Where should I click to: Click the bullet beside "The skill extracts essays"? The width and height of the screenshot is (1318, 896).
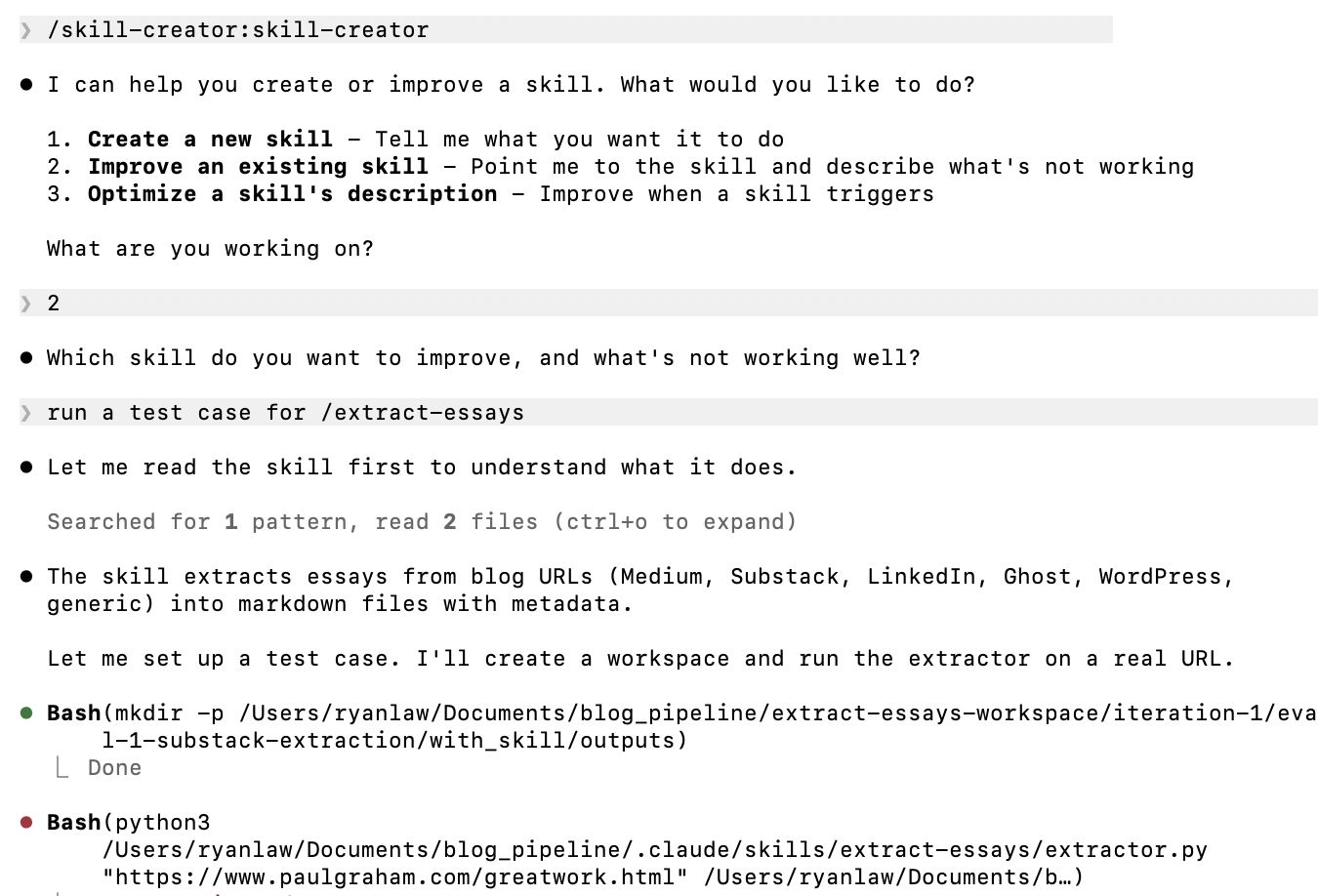(26, 577)
